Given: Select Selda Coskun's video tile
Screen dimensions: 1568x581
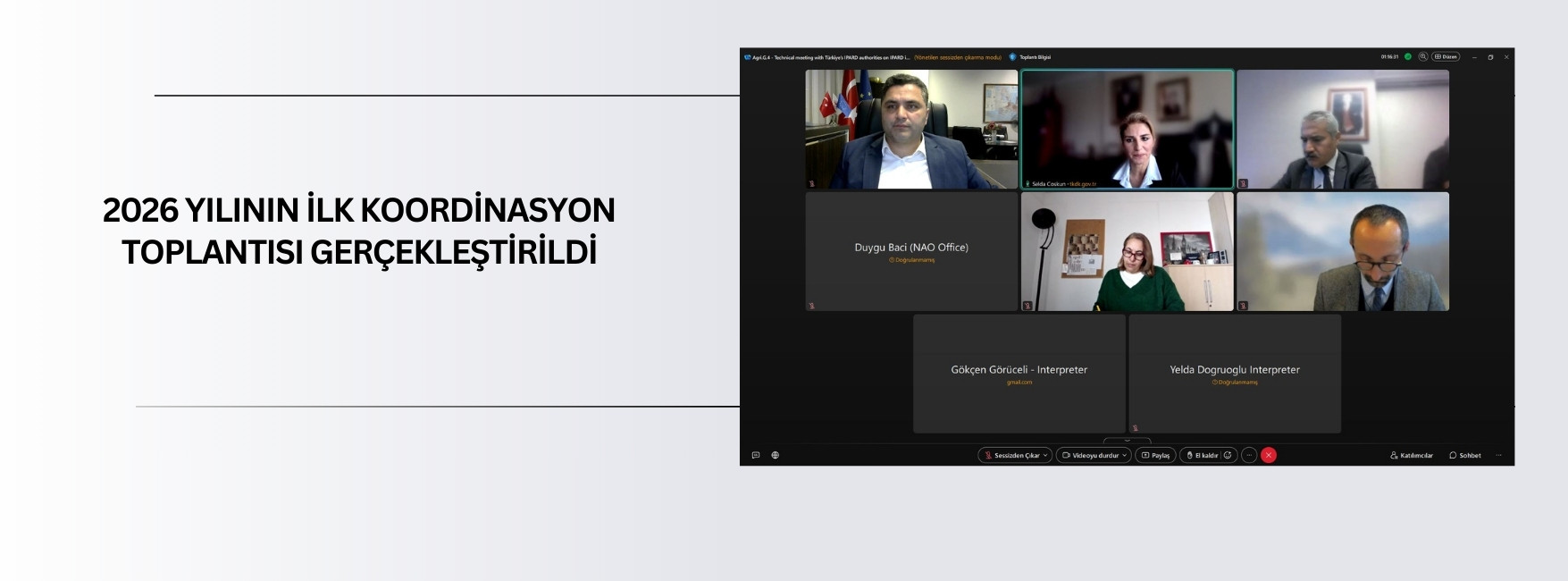Looking at the screenshot, I should click(x=1127, y=129).
